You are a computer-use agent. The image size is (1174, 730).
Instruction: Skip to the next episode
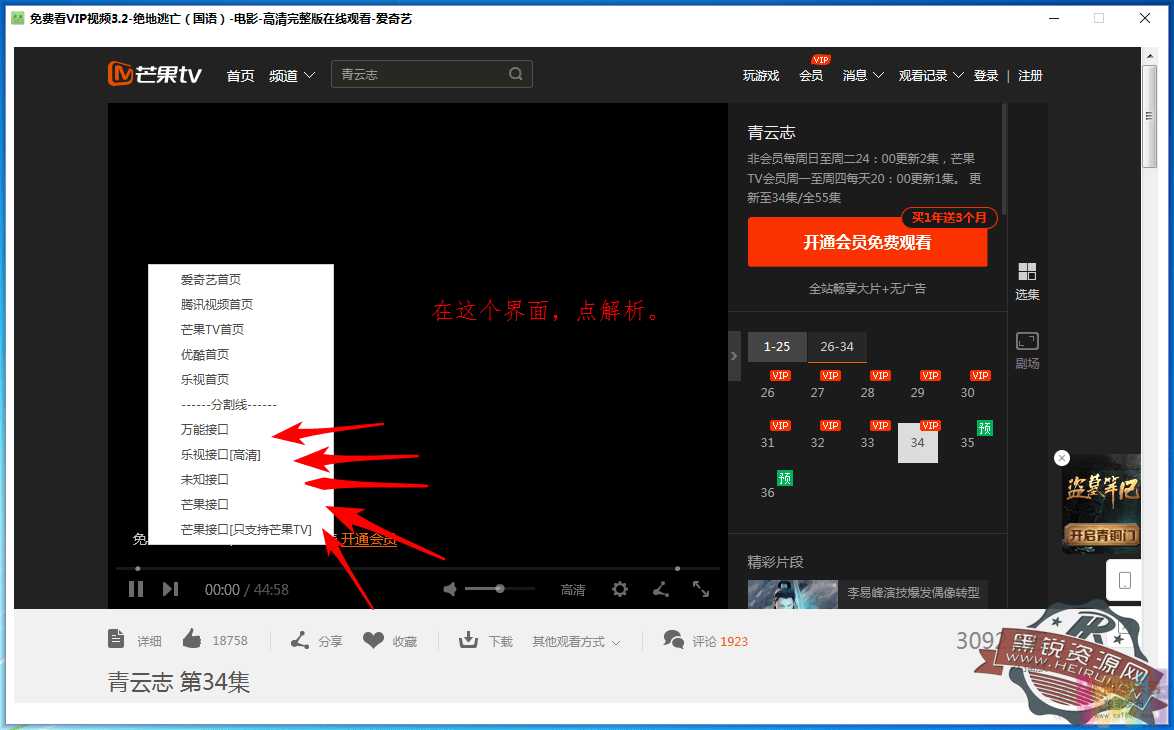point(170,589)
